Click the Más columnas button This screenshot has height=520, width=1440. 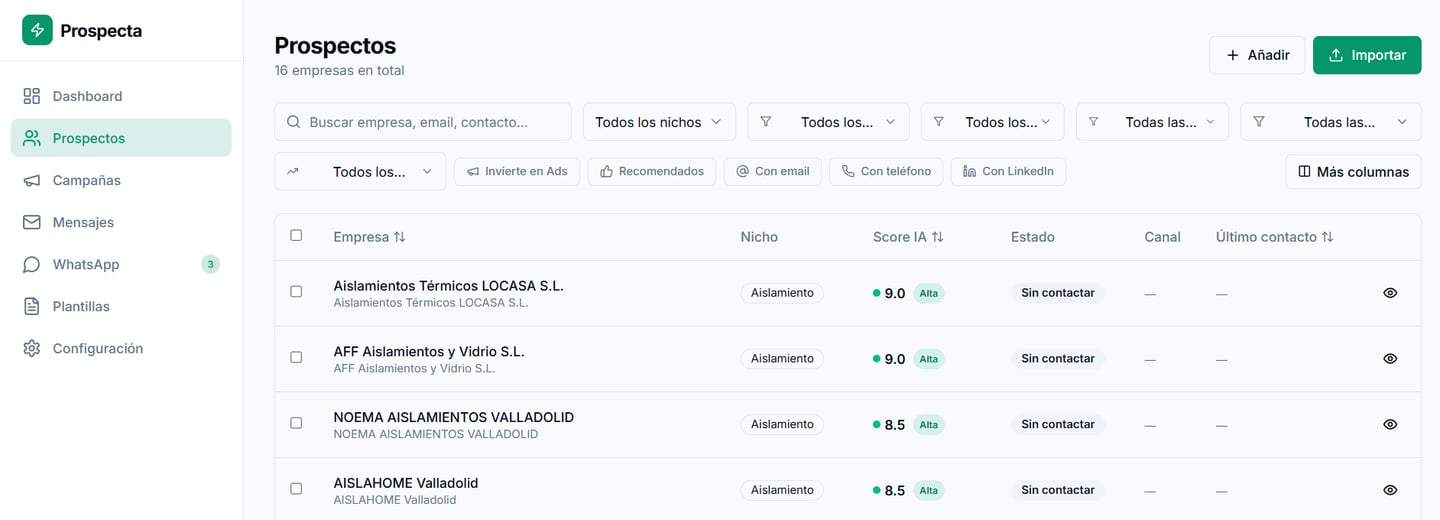(1353, 171)
